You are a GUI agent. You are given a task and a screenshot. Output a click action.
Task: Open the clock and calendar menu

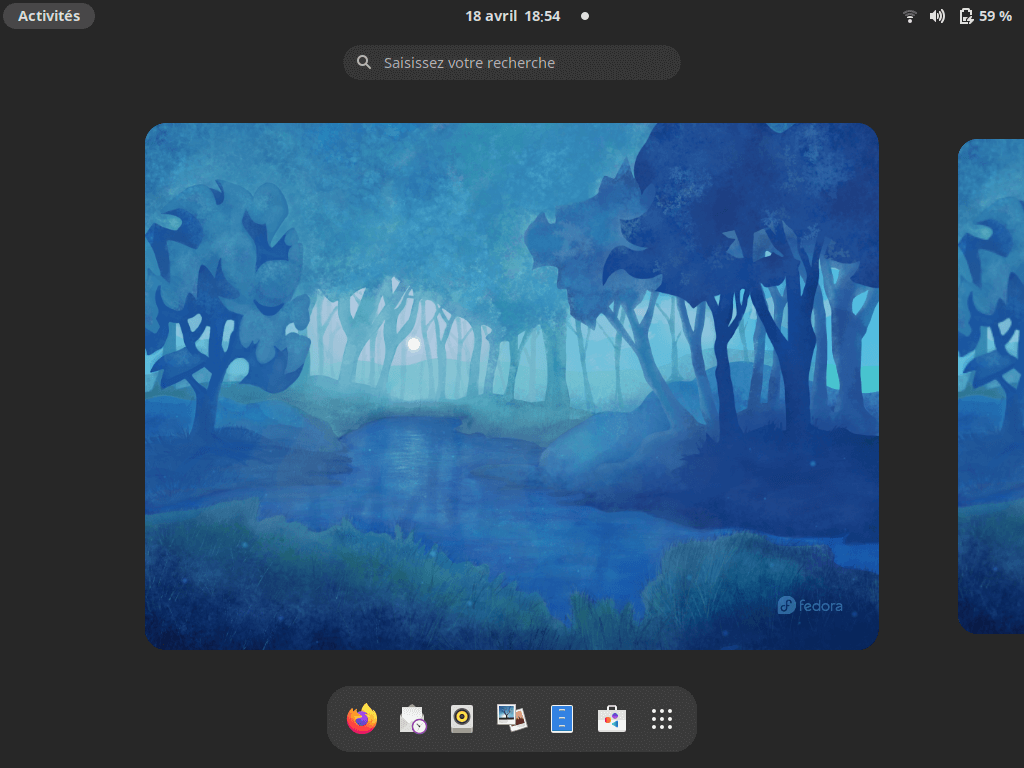513,16
